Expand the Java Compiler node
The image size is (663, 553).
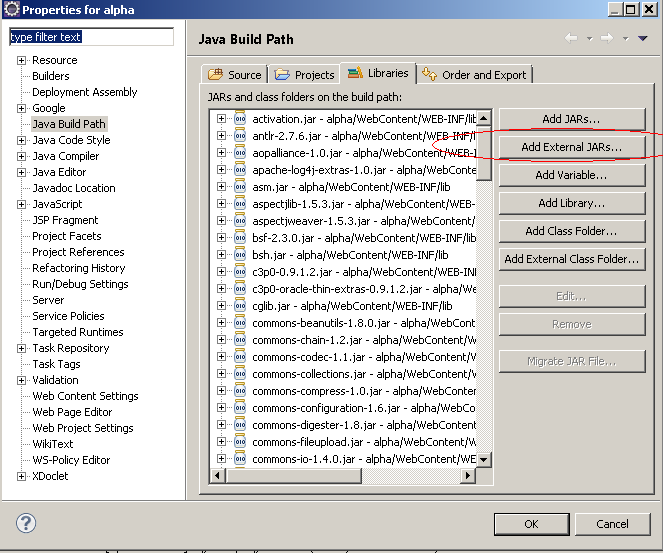tap(22, 156)
